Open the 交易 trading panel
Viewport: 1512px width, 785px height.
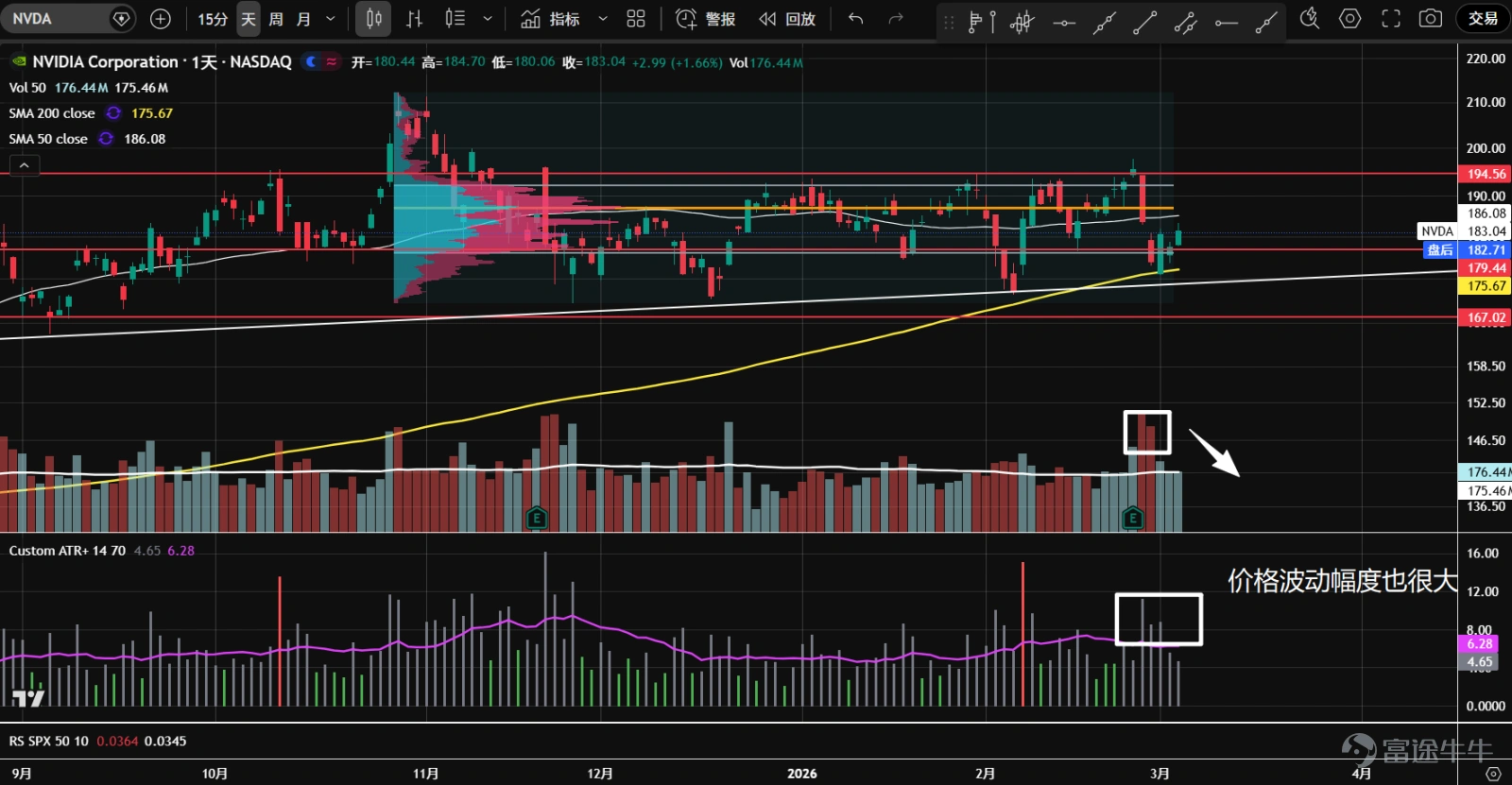1483,19
